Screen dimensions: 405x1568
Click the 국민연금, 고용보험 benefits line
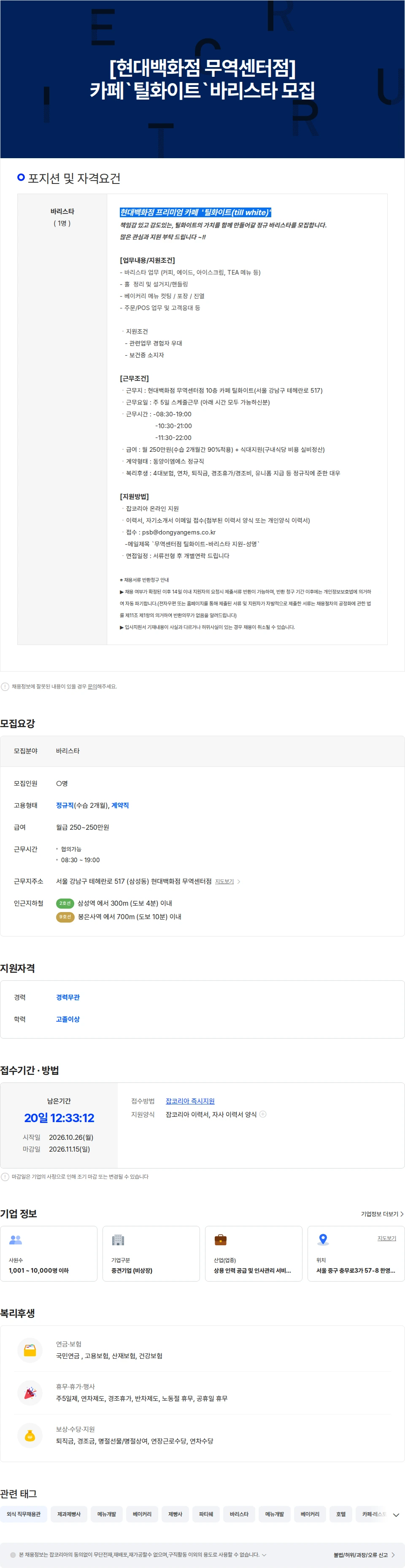tap(109, 1356)
